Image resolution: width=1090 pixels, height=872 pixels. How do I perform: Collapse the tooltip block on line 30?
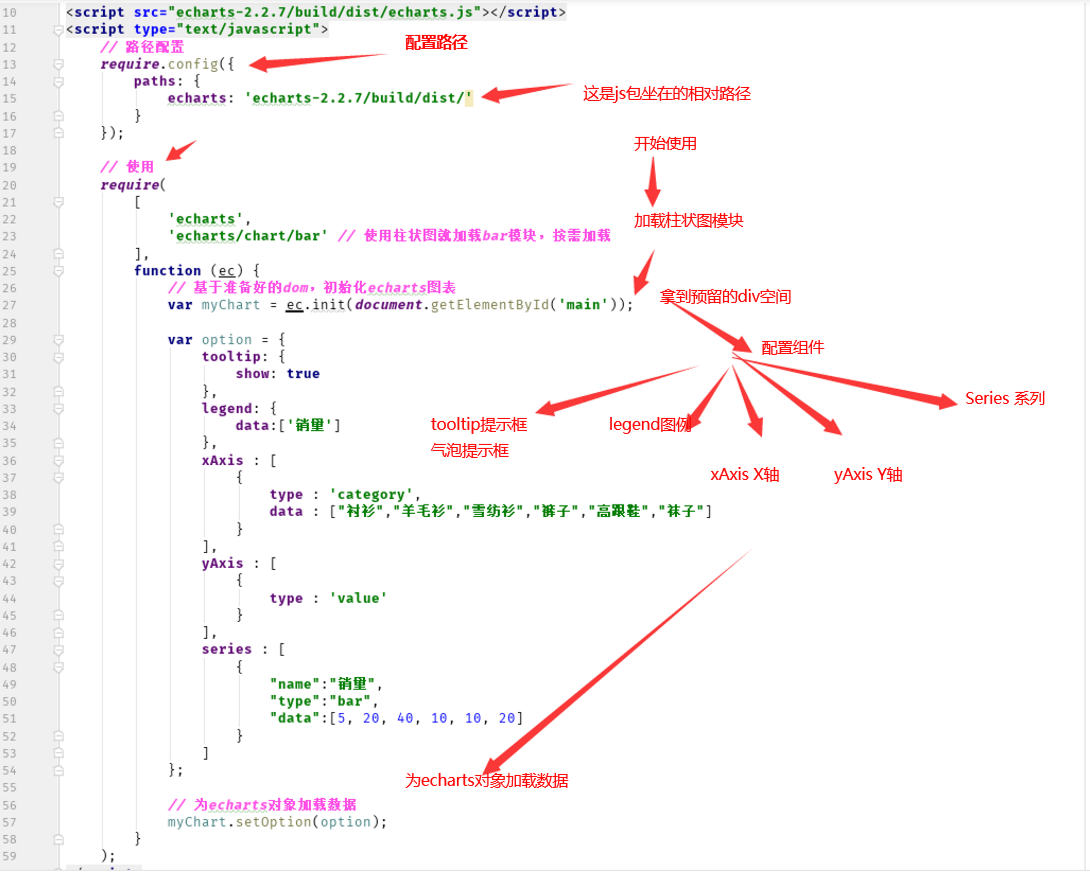(x=58, y=357)
